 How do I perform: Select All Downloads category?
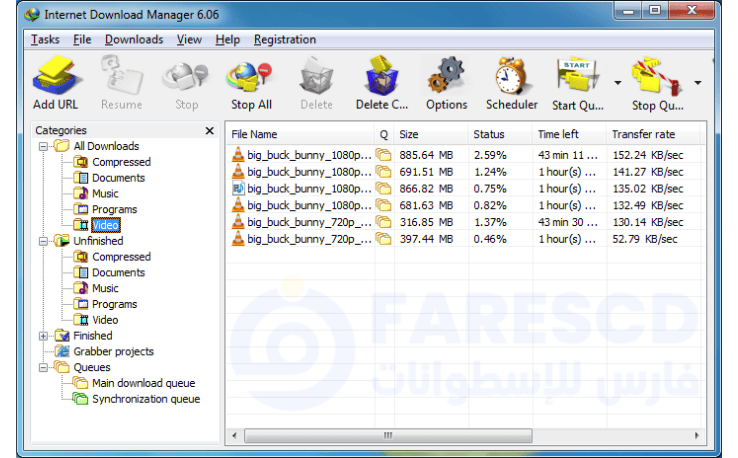[x=106, y=146]
